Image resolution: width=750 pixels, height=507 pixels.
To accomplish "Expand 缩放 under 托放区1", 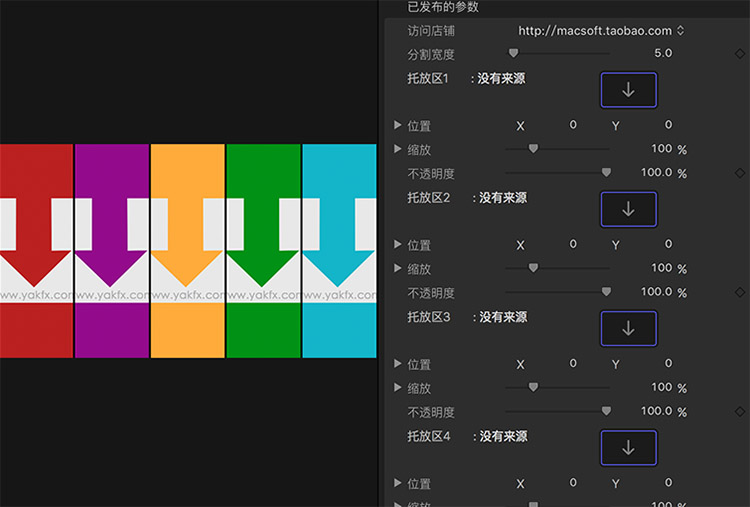I will tap(397, 149).
